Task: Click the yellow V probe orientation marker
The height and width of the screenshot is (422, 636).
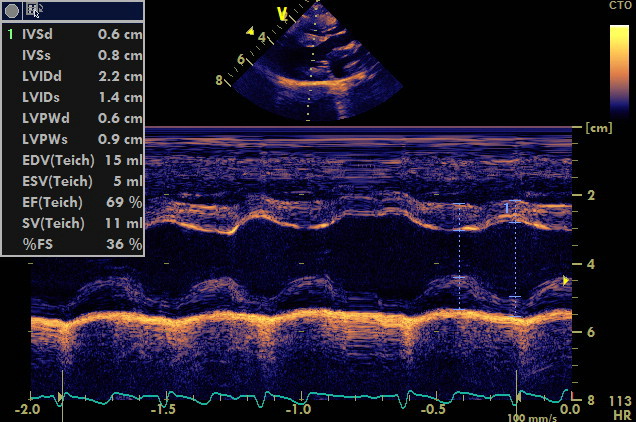Action: pos(282,14)
